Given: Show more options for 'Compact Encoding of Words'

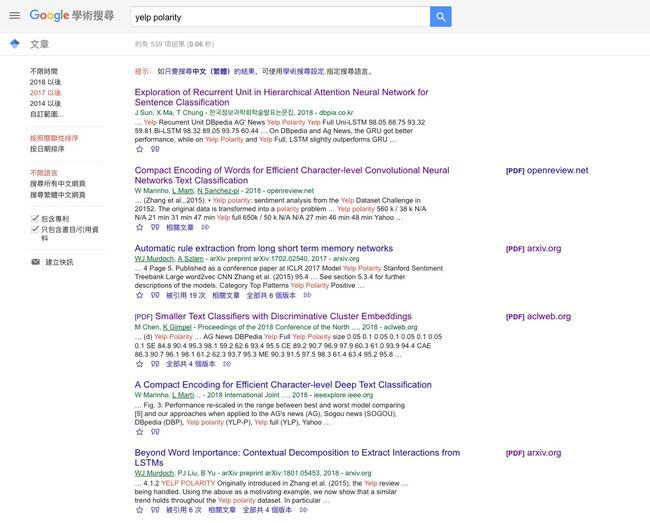Looking at the screenshot, I should (x=205, y=227).
